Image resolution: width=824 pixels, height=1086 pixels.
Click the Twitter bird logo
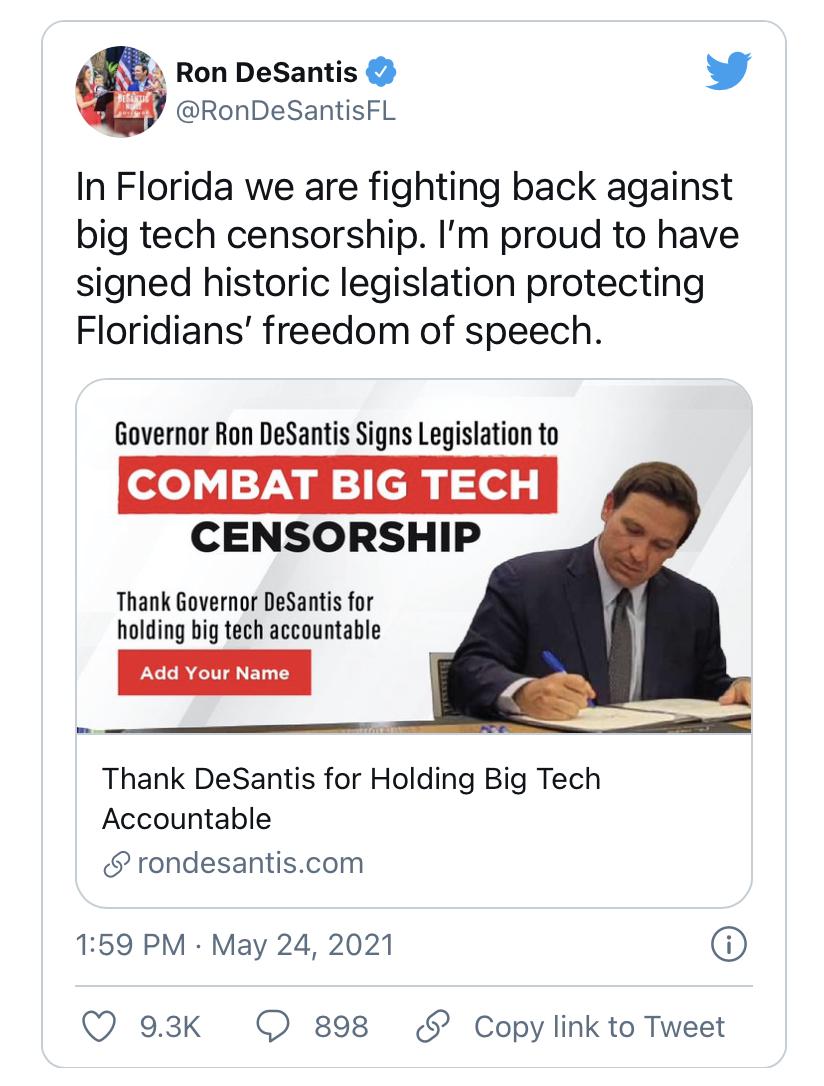tap(727, 72)
